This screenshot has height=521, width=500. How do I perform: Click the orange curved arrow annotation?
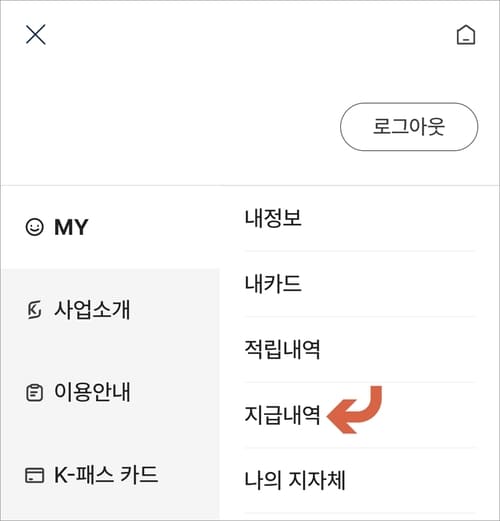(354, 410)
